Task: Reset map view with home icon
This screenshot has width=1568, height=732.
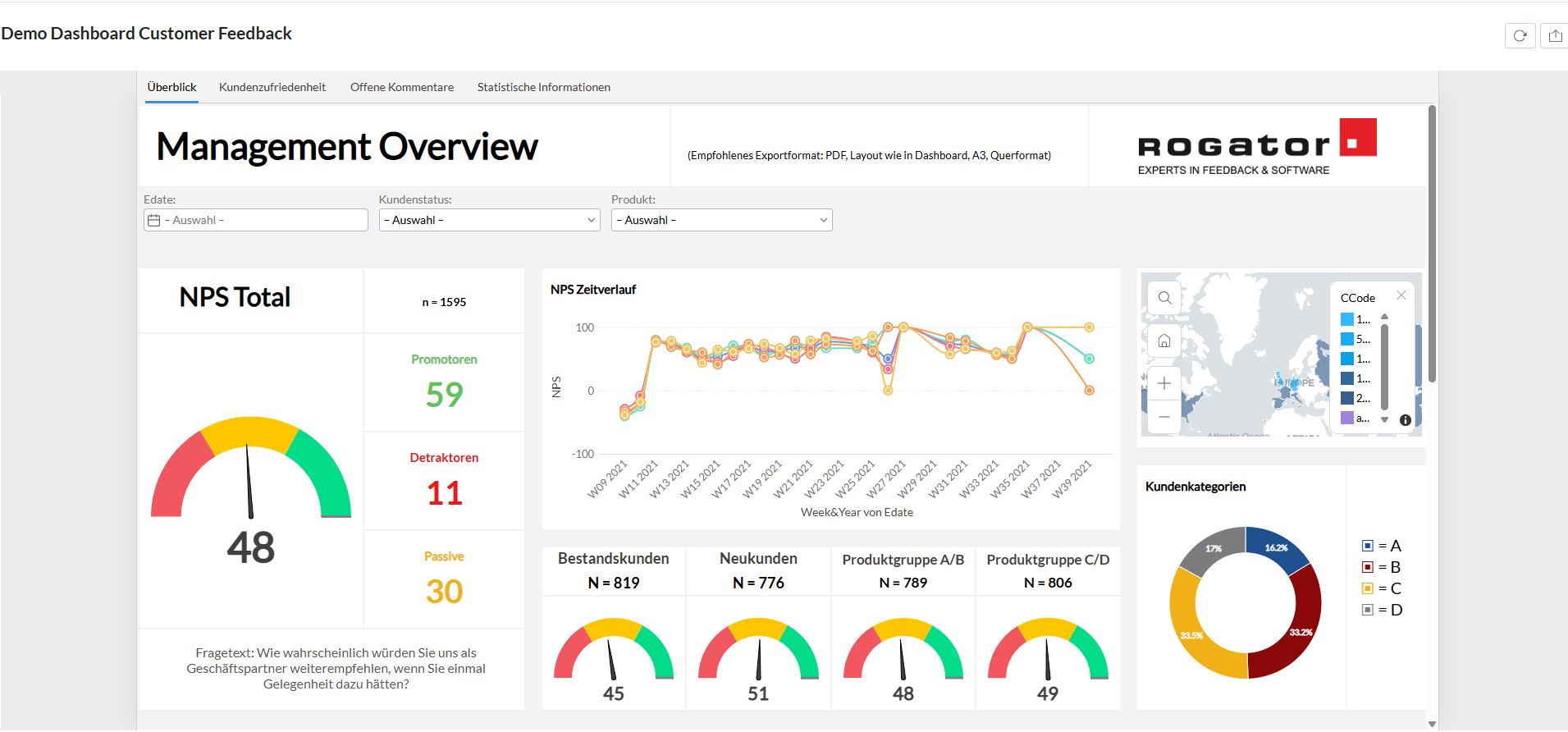Action: click(x=1164, y=341)
